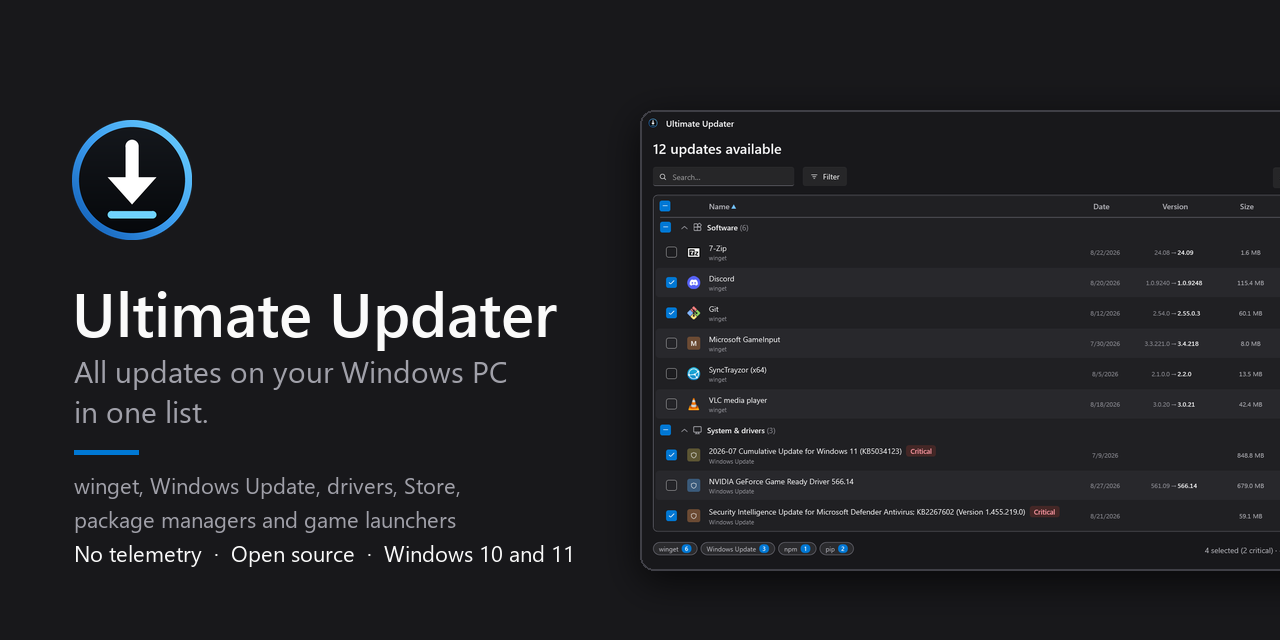The image size is (1280, 640).
Task: Sort by the Size column header
Action: 1247,207
